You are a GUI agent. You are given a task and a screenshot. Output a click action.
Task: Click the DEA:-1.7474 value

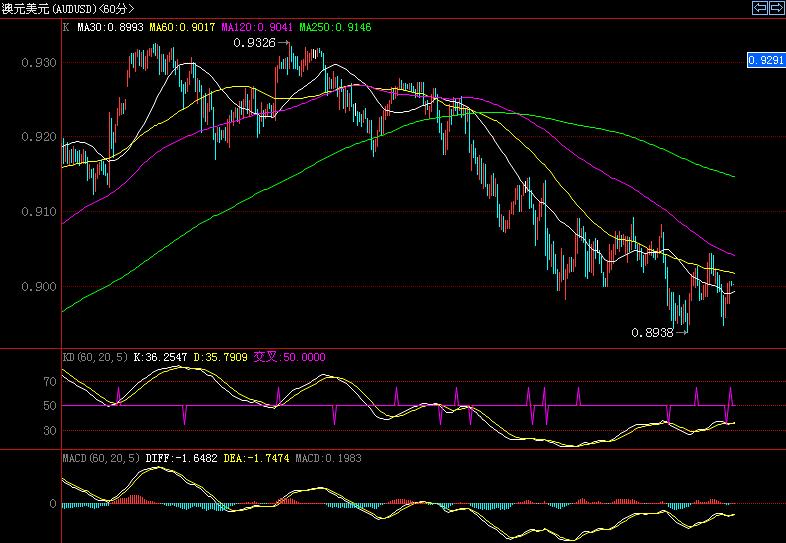click(256, 458)
